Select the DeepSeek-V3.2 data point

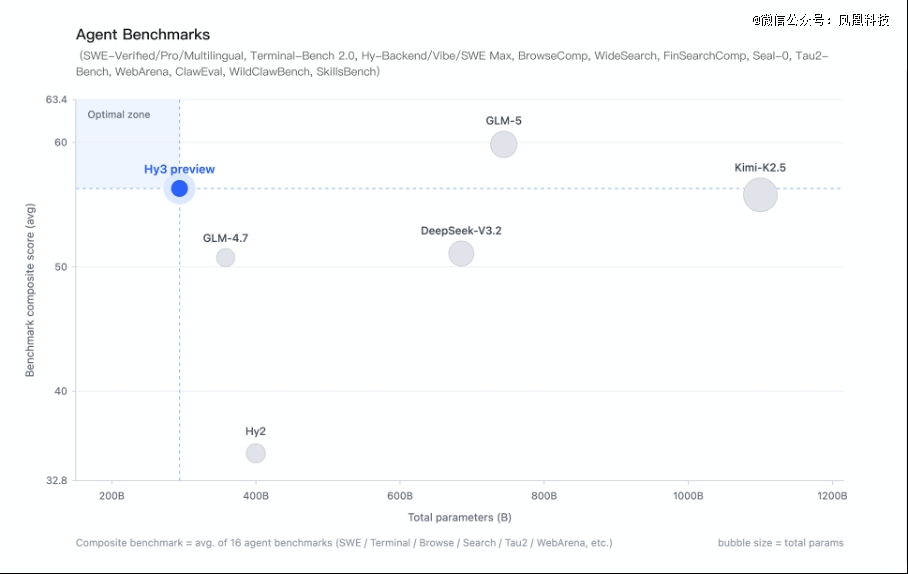pos(461,253)
